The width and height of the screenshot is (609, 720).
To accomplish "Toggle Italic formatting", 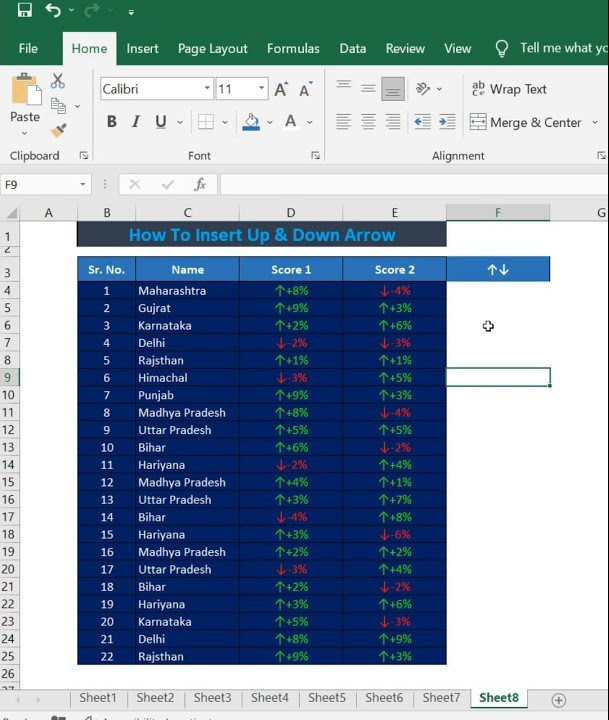I will click(x=136, y=122).
